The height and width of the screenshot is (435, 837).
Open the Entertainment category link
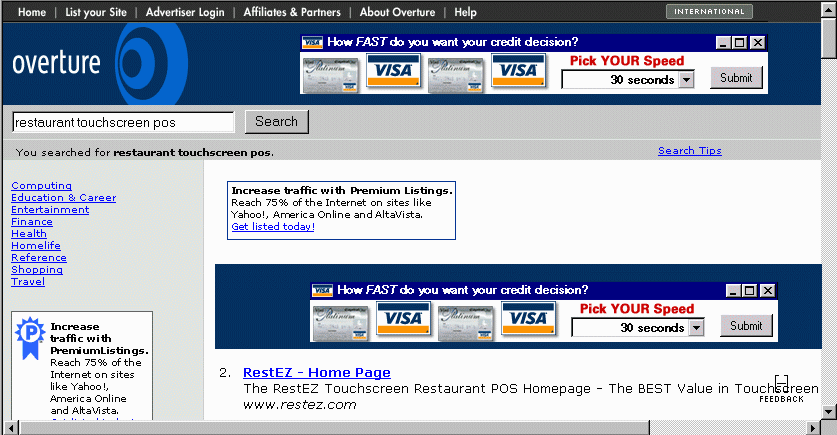click(x=50, y=210)
